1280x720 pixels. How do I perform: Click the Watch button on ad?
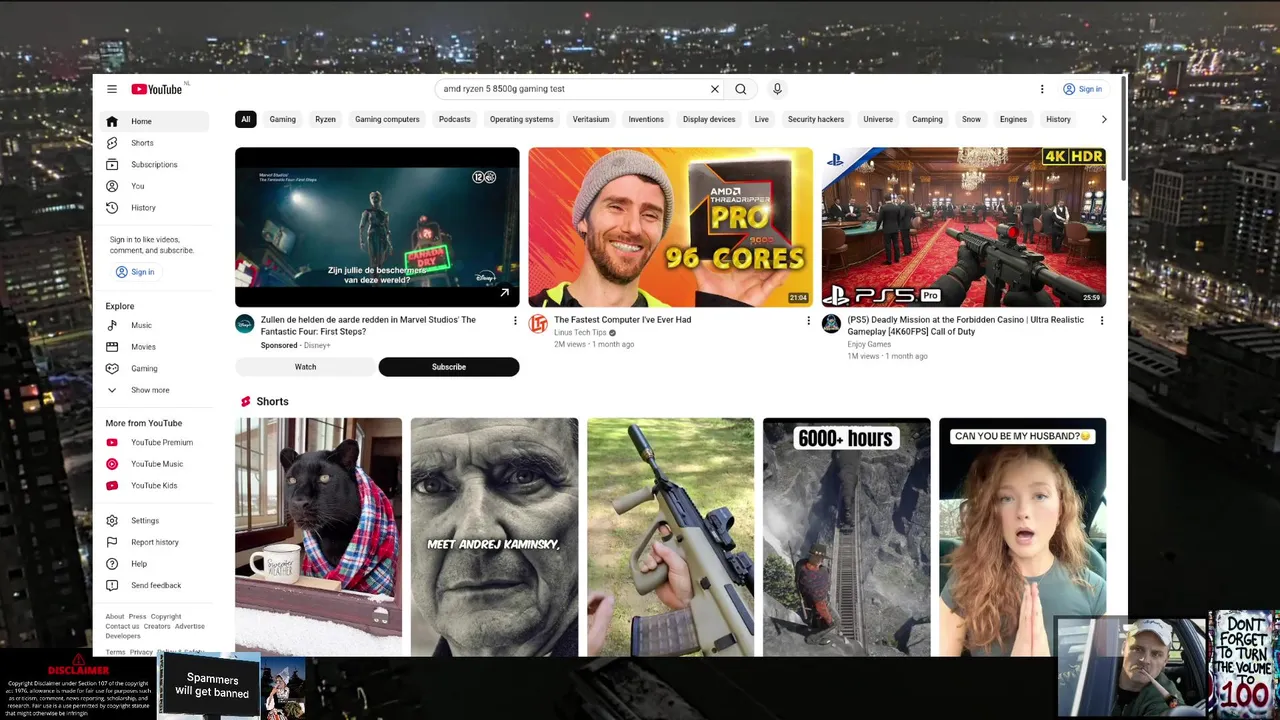click(305, 367)
